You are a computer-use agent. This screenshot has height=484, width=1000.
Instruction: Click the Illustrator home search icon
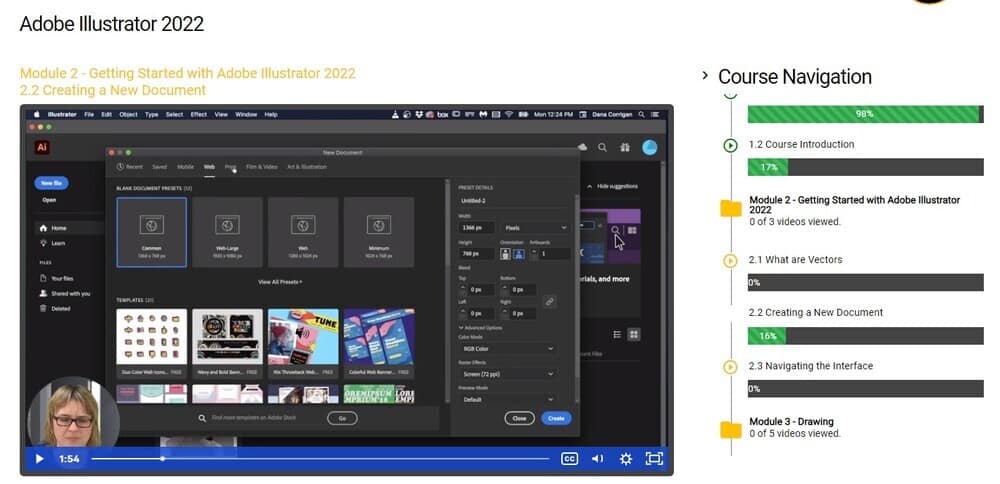pos(602,147)
